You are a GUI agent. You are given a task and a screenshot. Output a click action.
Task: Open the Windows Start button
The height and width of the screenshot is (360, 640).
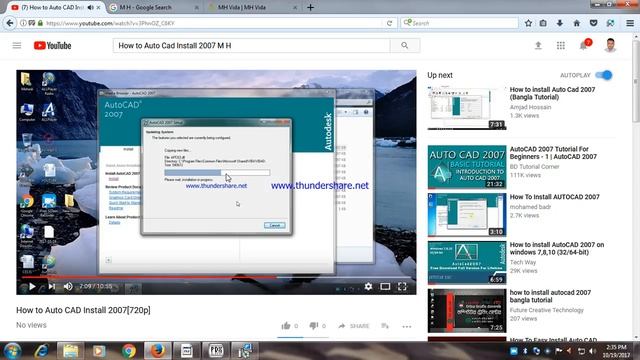point(12,351)
